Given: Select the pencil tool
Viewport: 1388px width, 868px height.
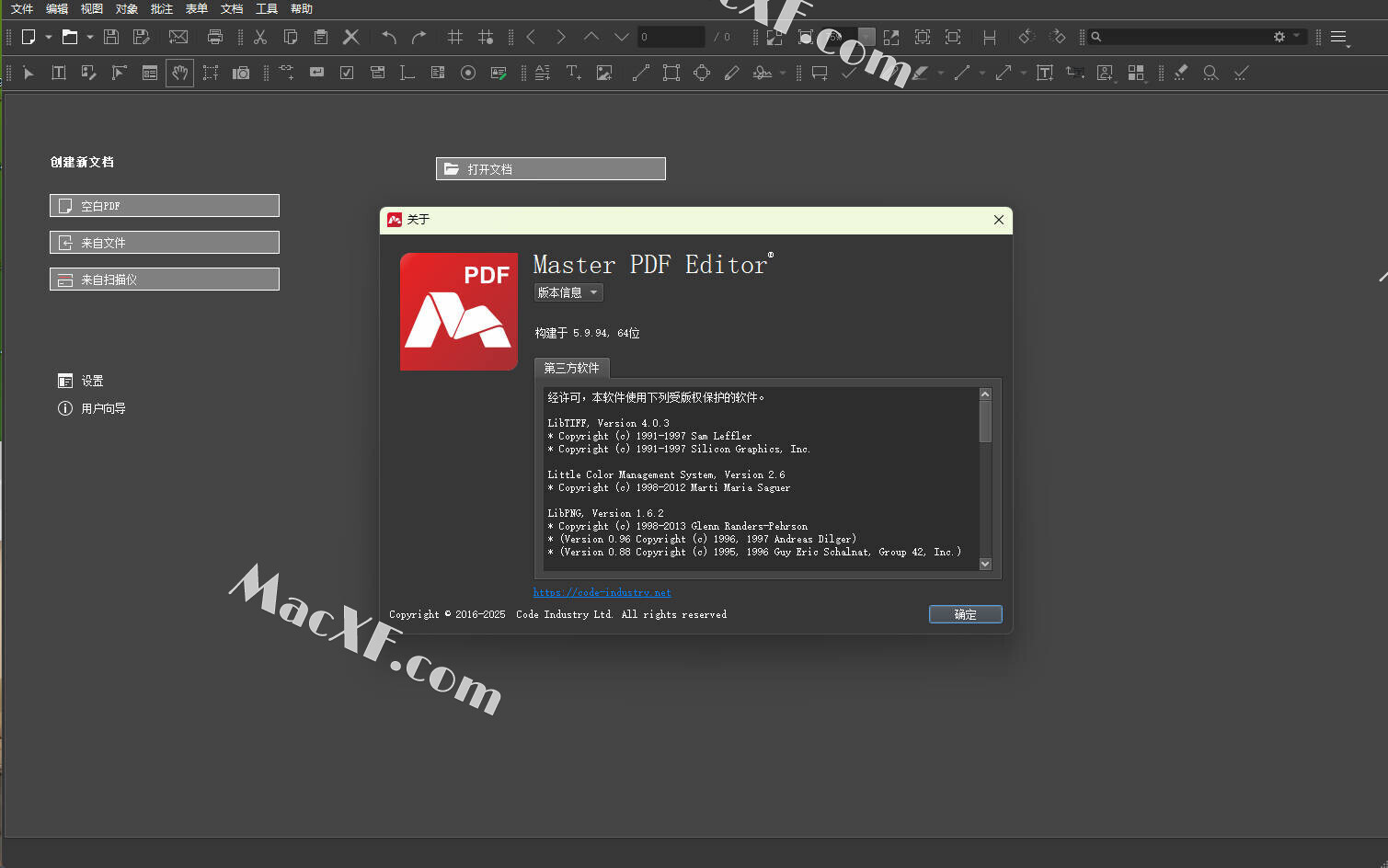Looking at the screenshot, I should pyautogui.click(x=732, y=73).
